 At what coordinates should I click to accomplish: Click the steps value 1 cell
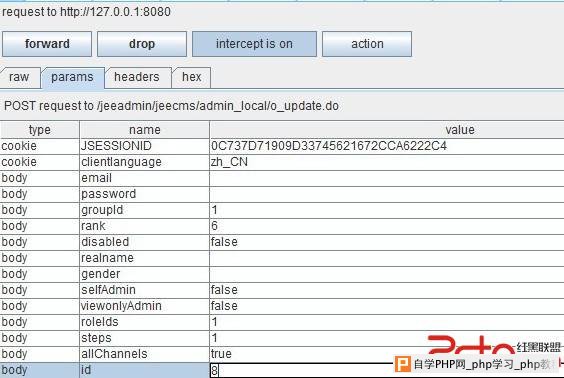coord(387,338)
